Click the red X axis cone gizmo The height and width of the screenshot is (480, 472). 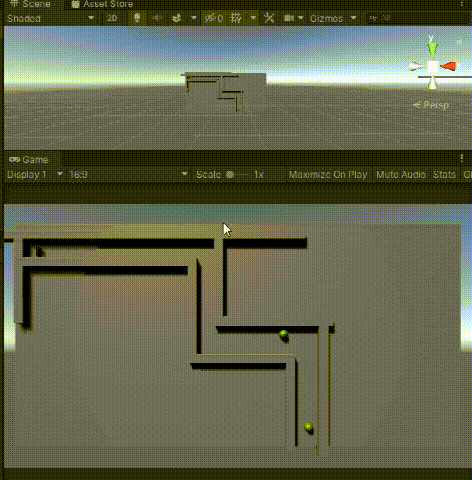pos(448,66)
